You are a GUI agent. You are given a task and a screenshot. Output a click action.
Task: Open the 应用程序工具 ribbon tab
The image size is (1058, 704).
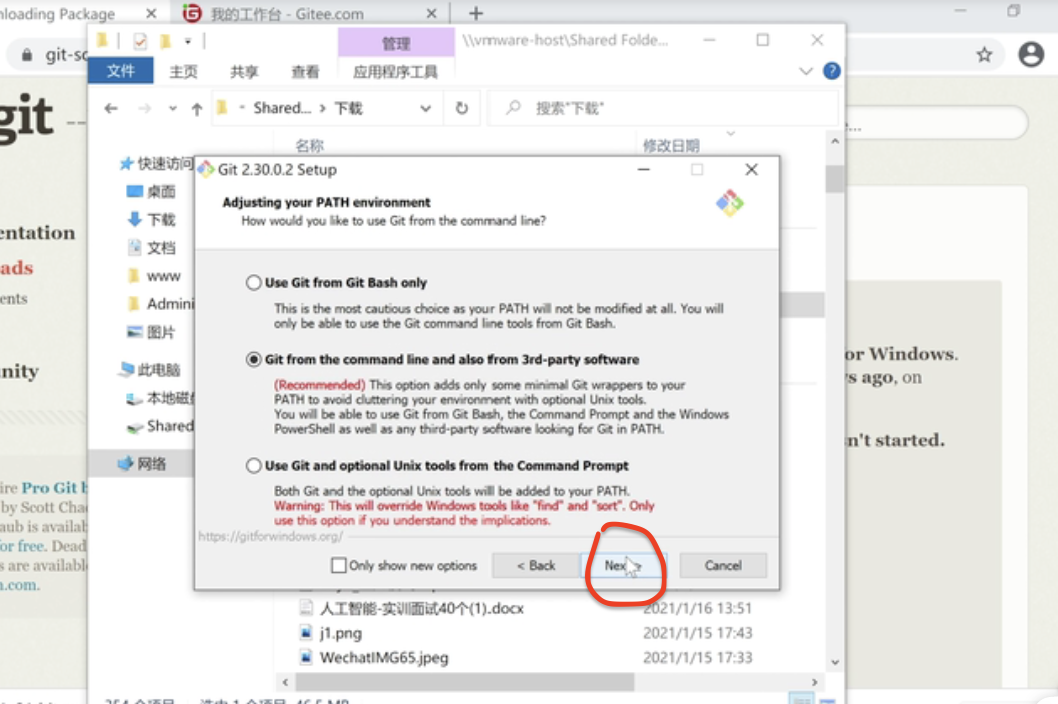point(396,71)
